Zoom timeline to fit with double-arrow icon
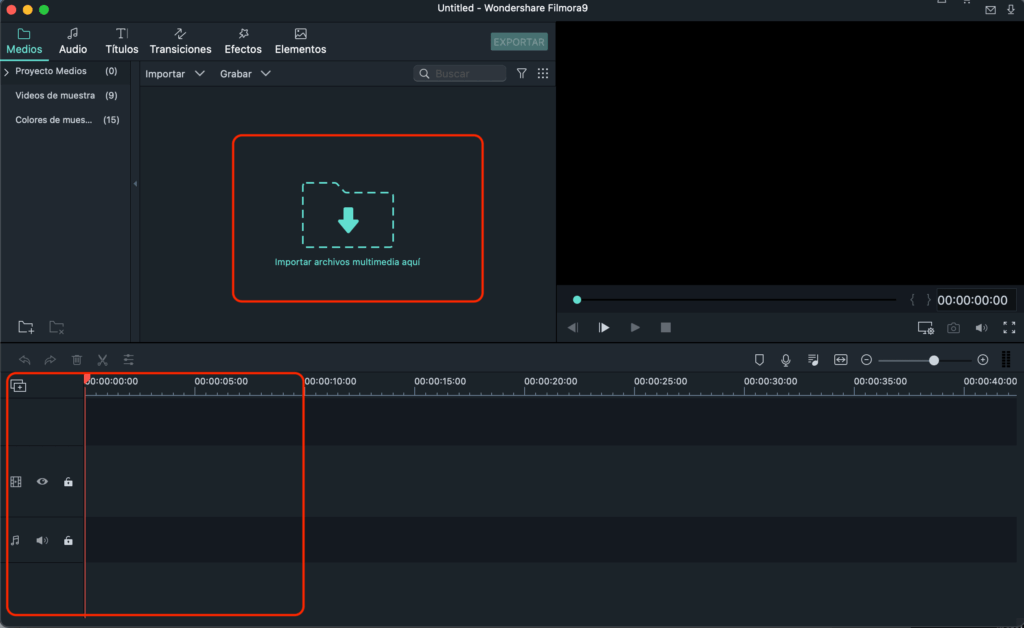Image resolution: width=1024 pixels, height=628 pixels. point(840,359)
